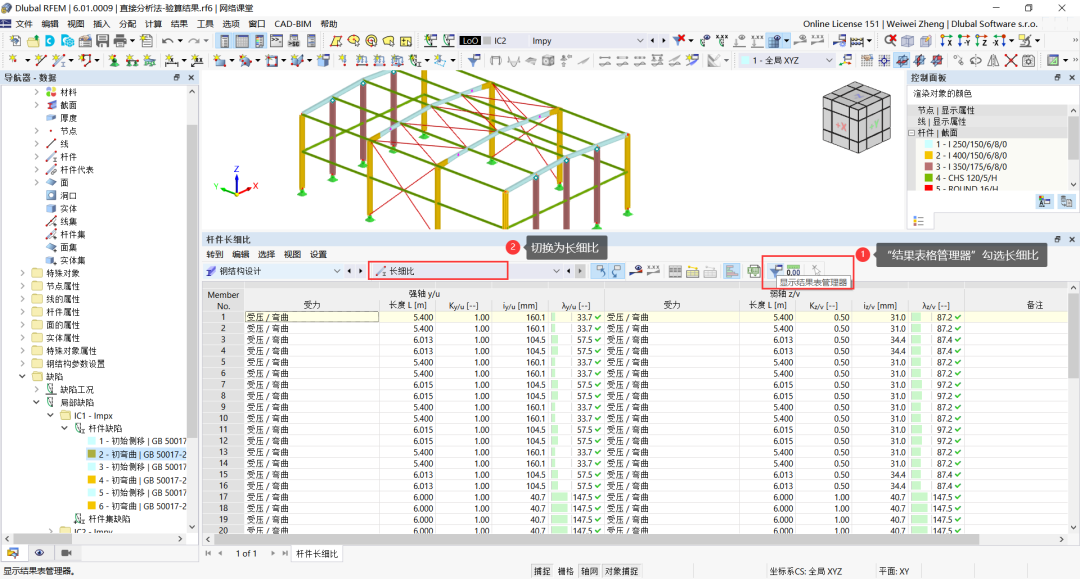Click the 受压 / 弯曲 cell of member 1

point(311,317)
